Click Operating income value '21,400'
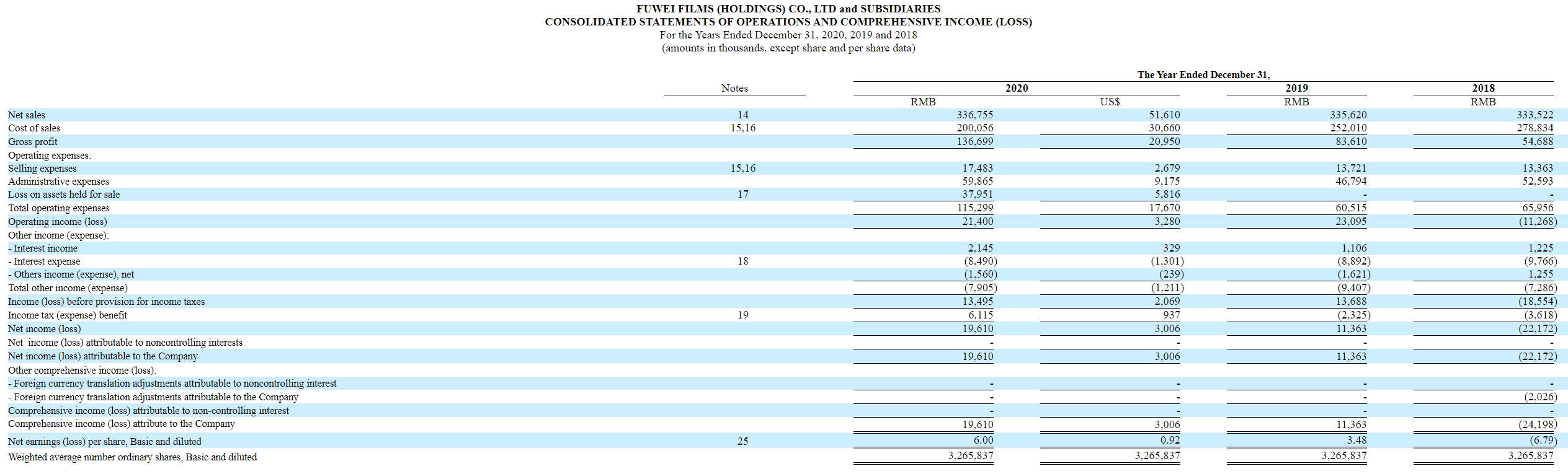Viewport: 1568px width, 474px height. [978, 222]
